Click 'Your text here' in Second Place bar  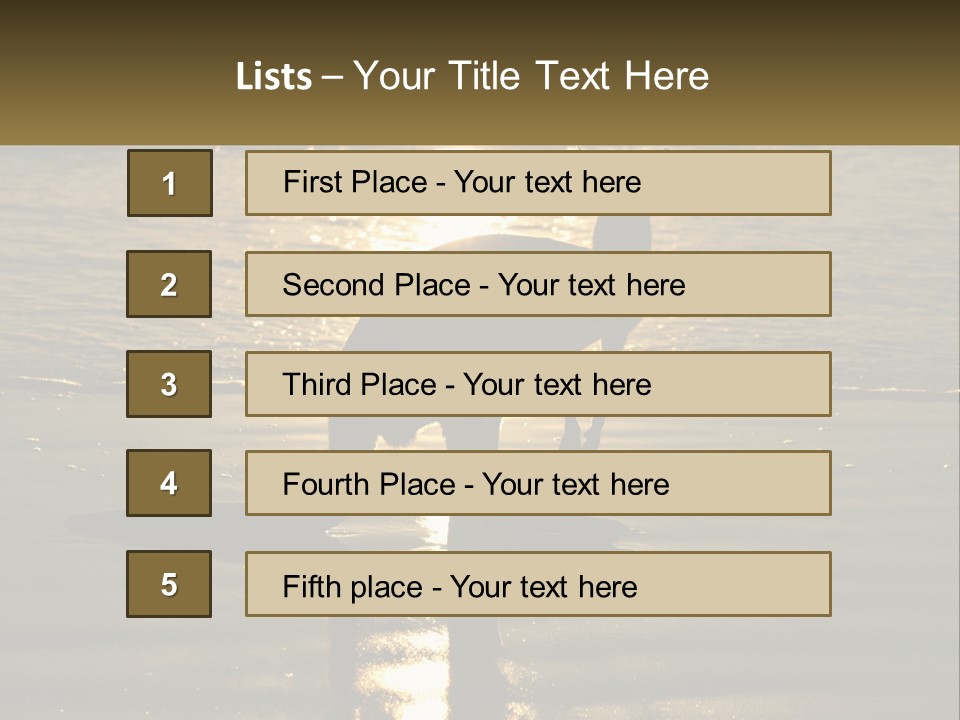coord(591,285)
